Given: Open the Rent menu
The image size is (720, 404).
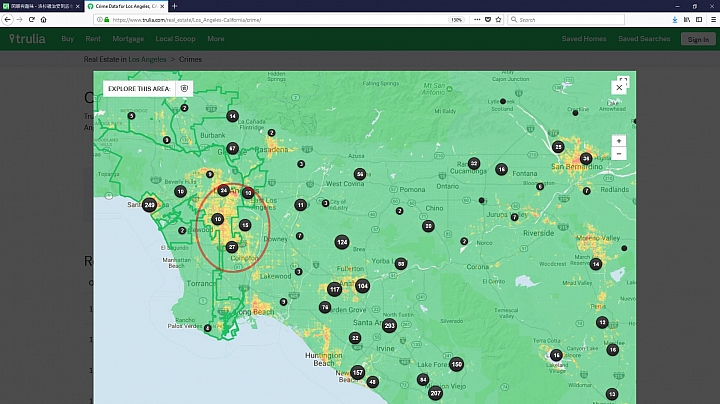Looking at the screenshot, I should coord(93,39).
